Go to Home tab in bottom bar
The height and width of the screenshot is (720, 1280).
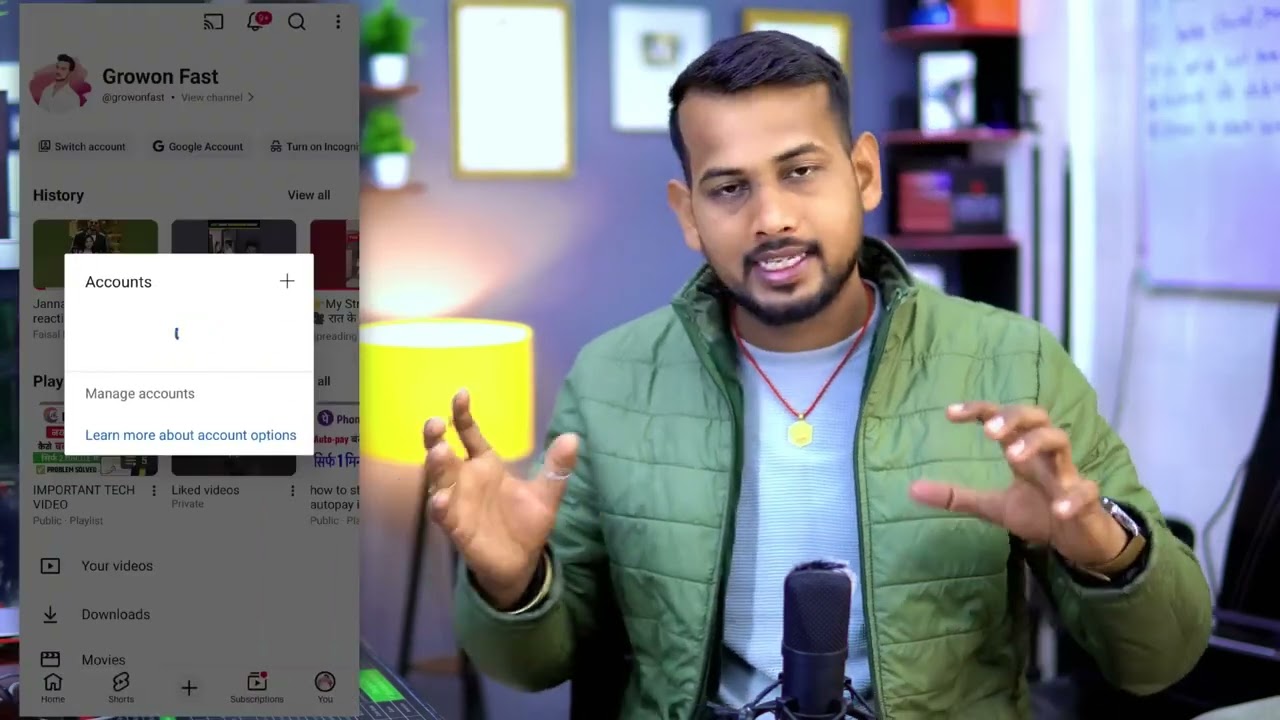53,687
